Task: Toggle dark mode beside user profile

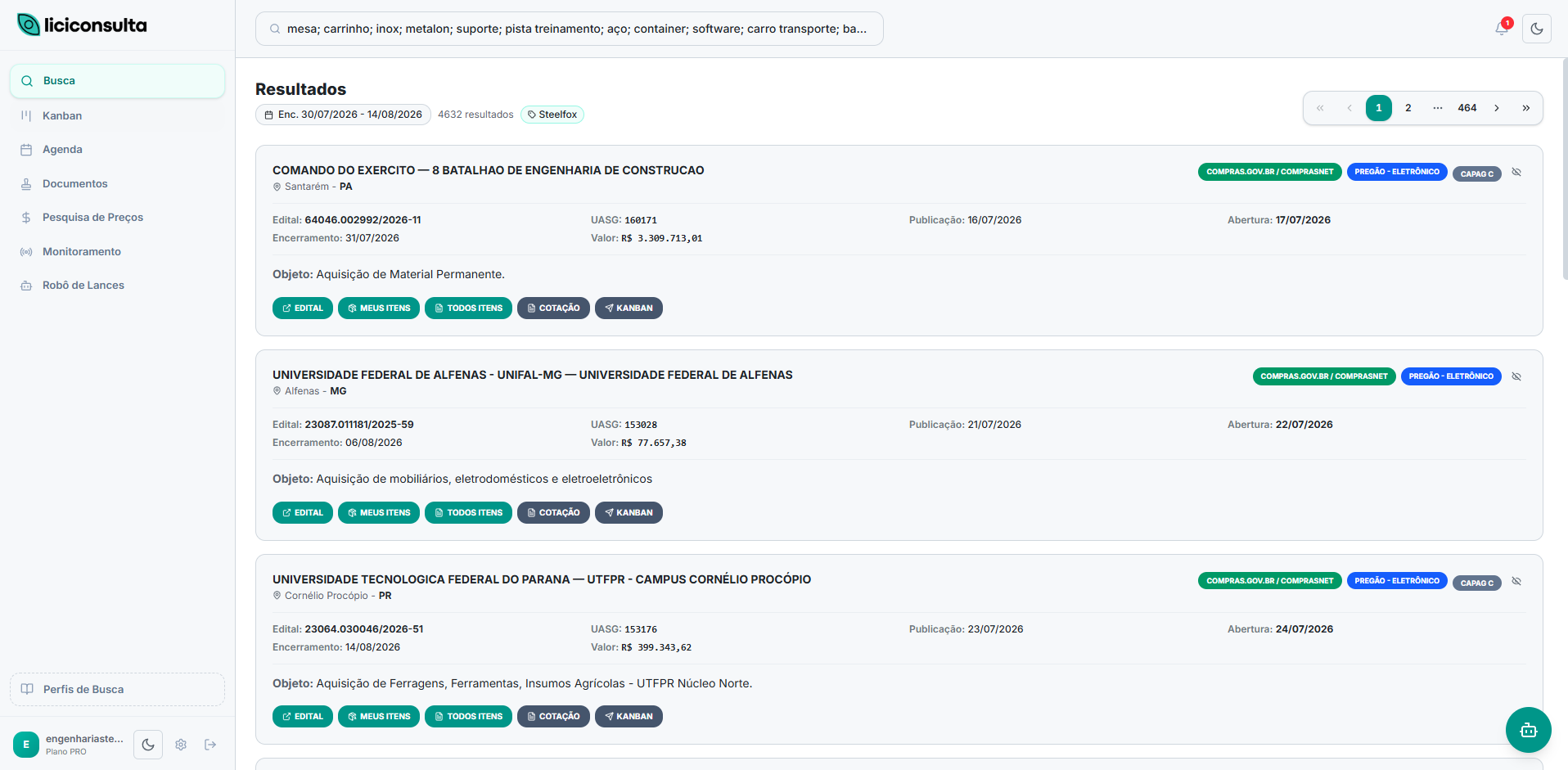Action: point(148,745)
